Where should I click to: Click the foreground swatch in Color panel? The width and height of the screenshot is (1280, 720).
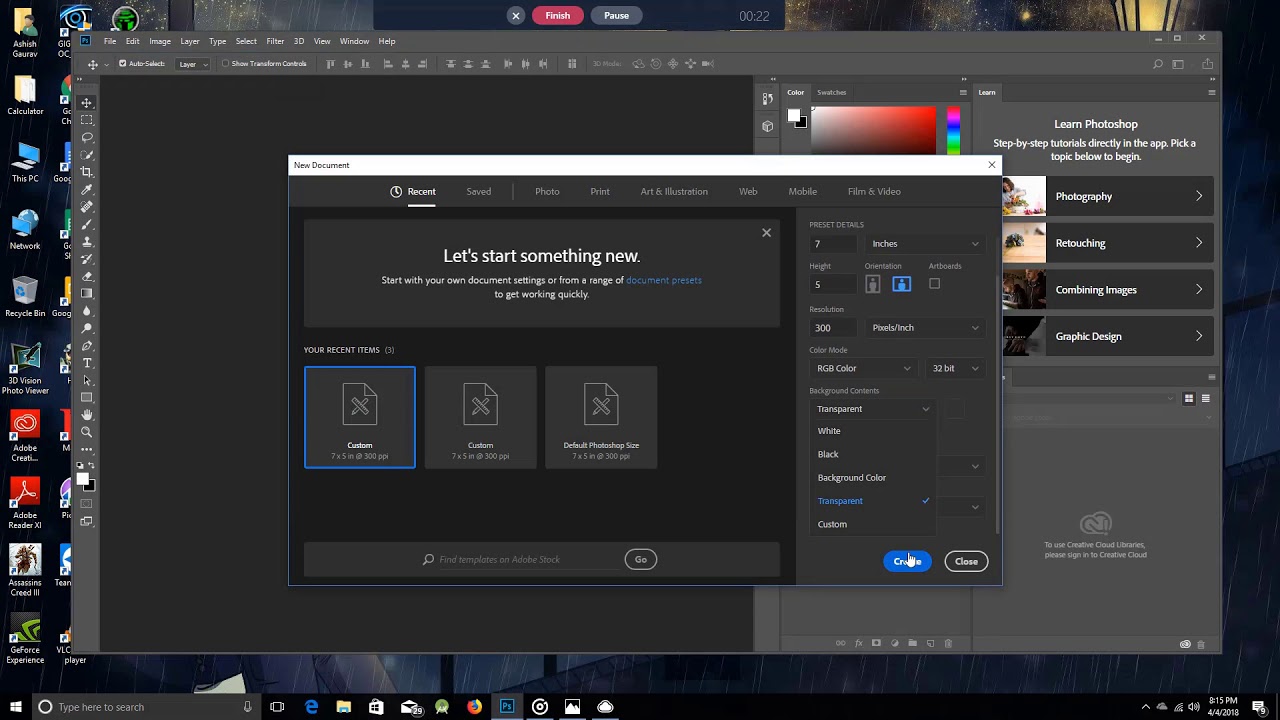(794, 116)
